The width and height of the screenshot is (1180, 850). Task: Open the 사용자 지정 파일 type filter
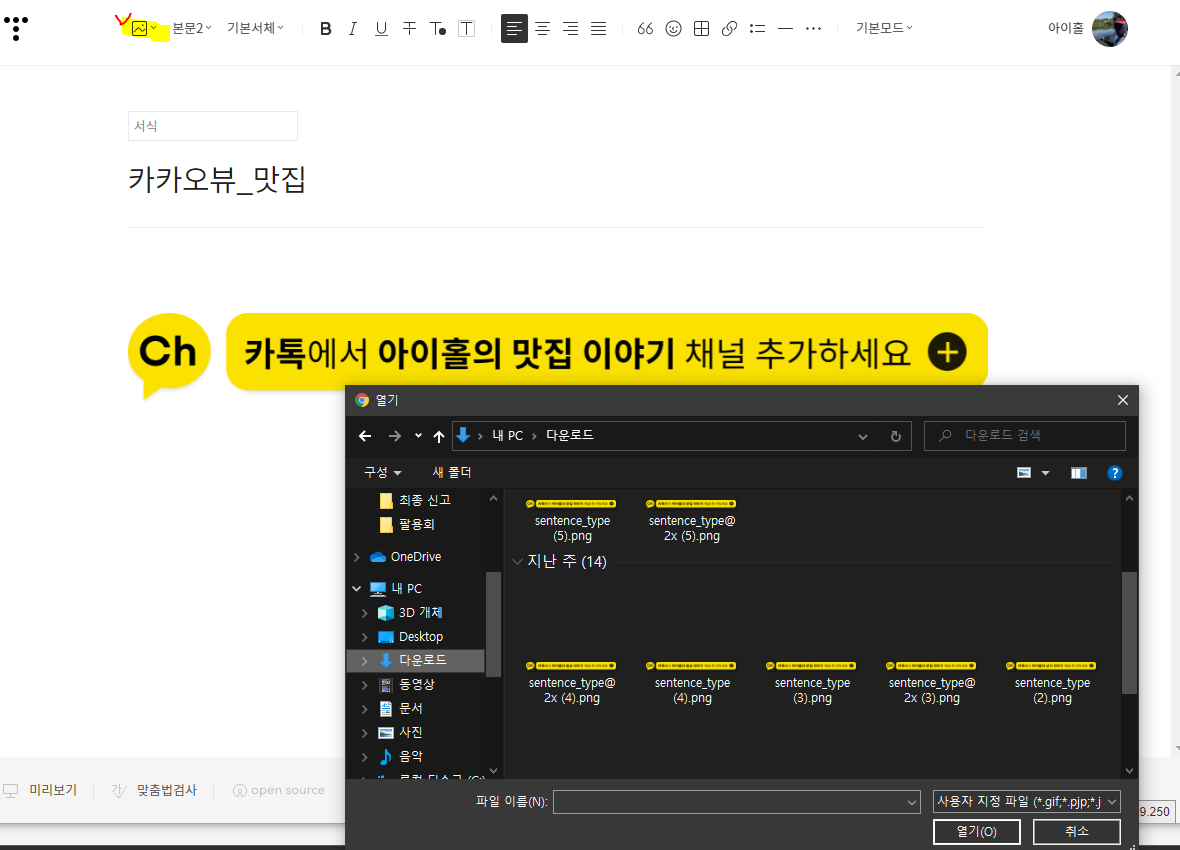pyautogui.click(x=1026, y=802)
